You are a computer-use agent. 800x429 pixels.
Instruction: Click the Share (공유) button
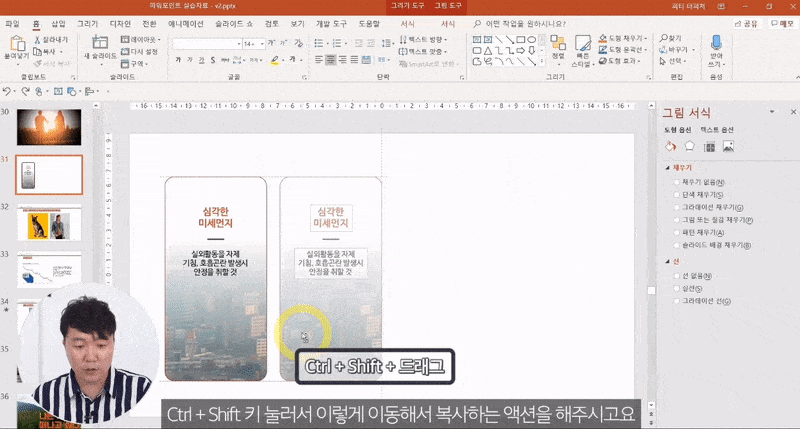(x=746, y=24)
